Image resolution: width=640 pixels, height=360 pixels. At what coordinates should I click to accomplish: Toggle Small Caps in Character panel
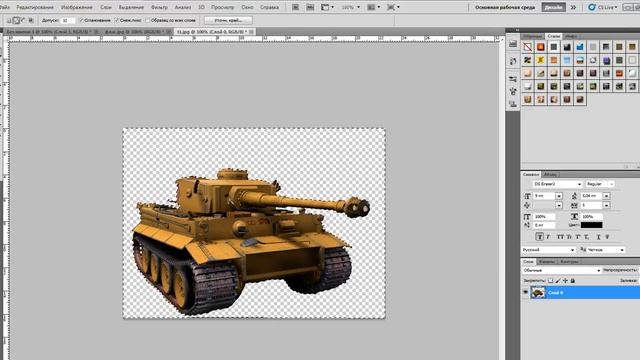coord(569,237)
